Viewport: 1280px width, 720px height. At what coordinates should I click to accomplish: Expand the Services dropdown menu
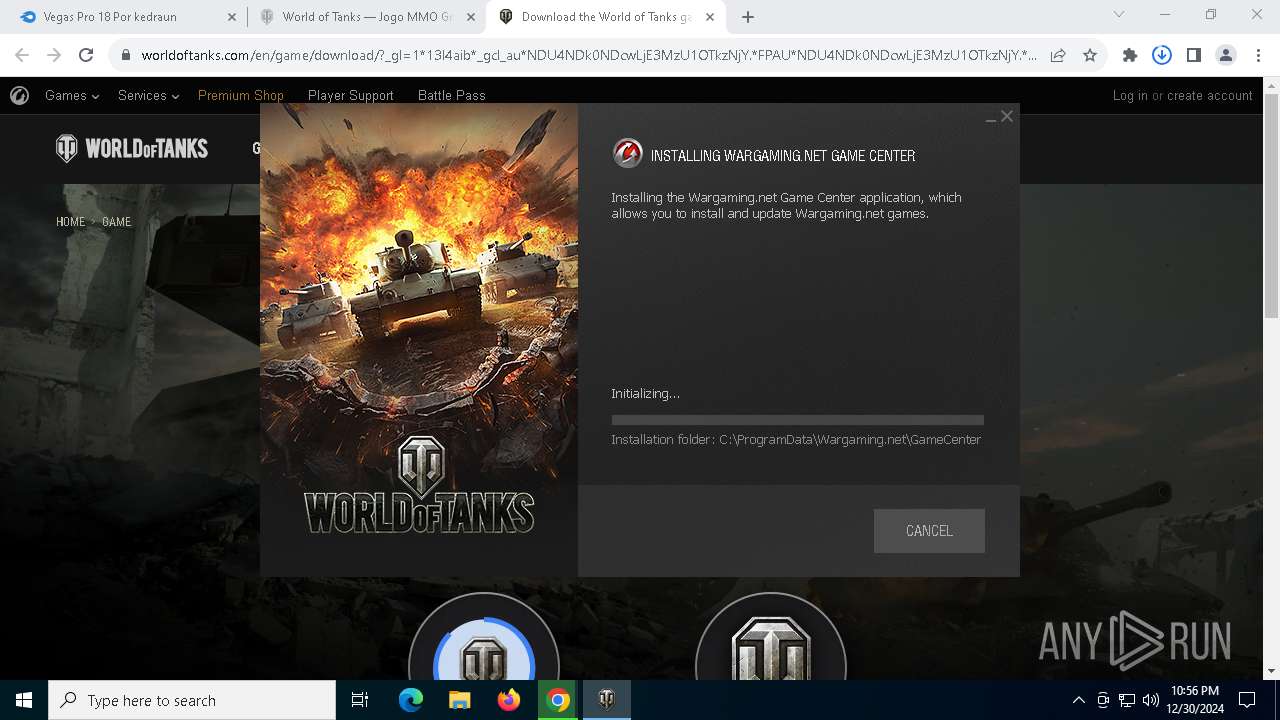(148, 95)
